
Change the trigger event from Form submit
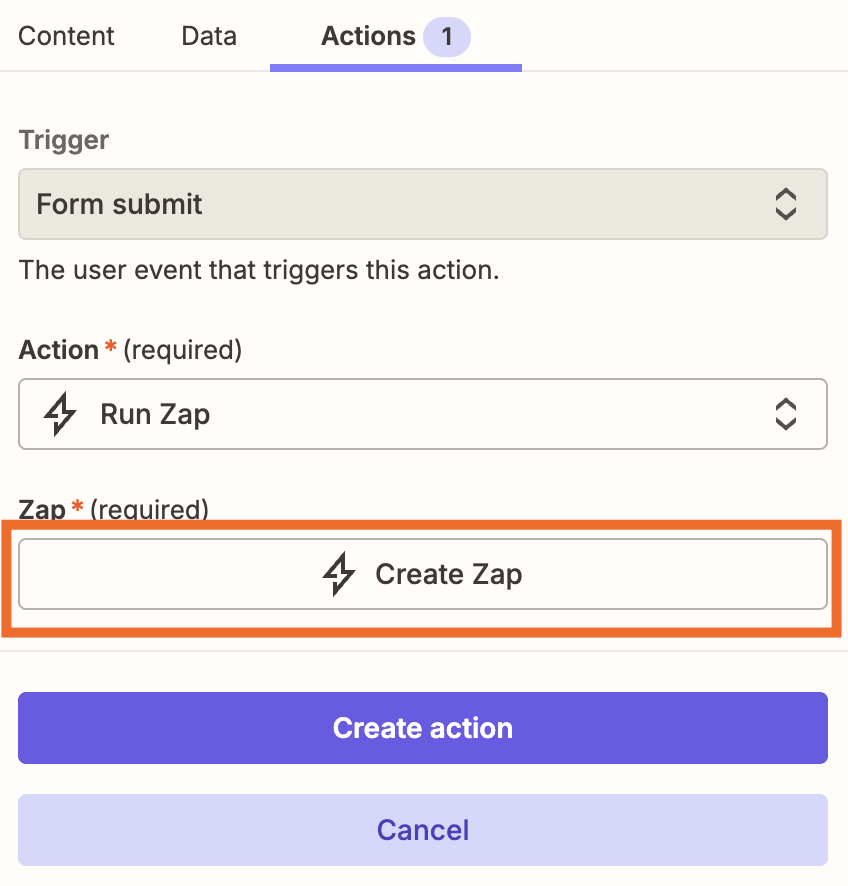point(423,204)
